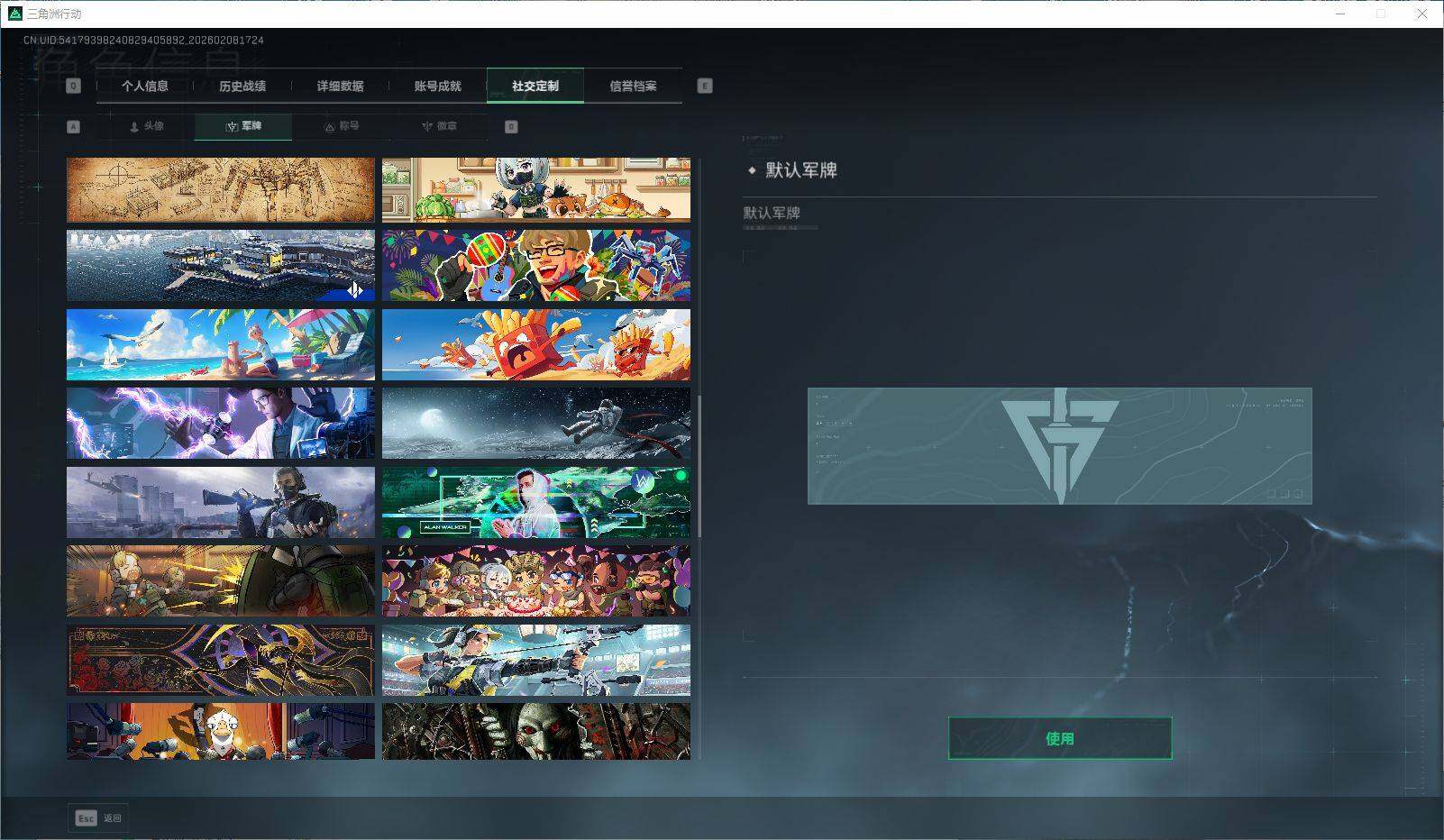Viewport: 1444px width, 840px height.
Task: Pick the cartoon french fries dog tag
Action: [536, 345]
